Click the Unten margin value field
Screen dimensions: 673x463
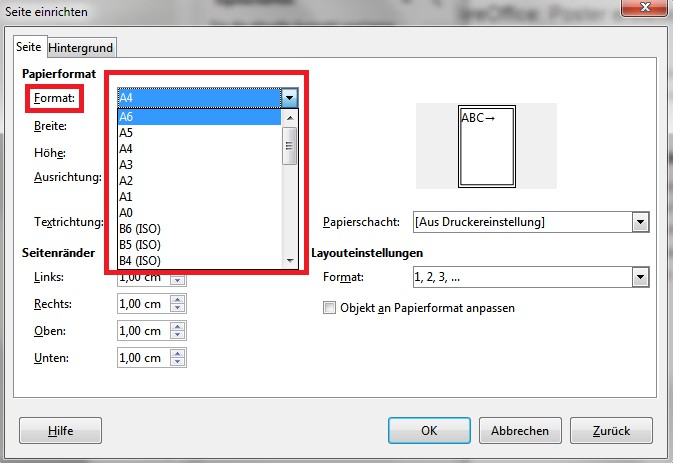click(142, 357)
